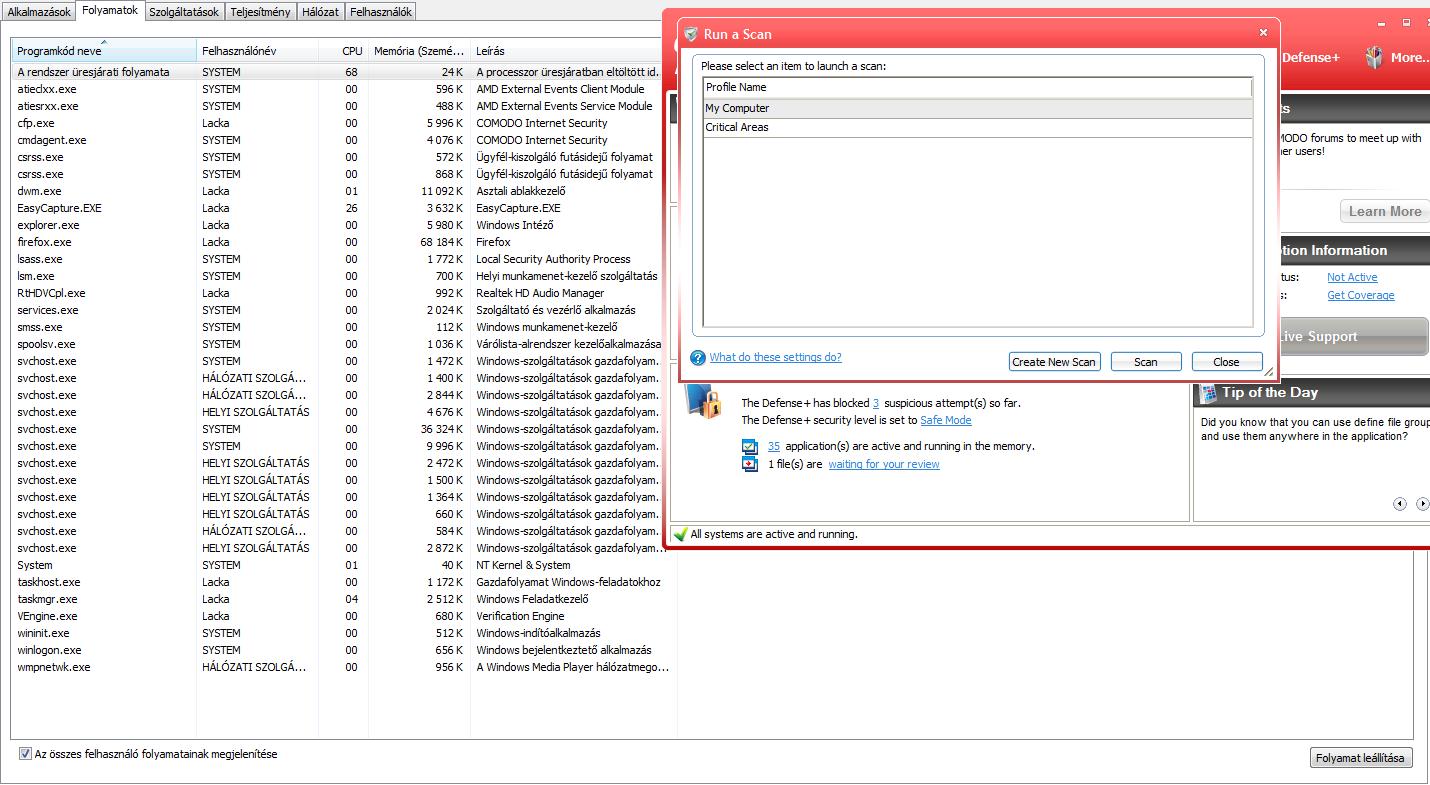Click green checkmark icon in COMODO status bar
The width and height of the screenshot is (1430, 785).
point(680,534)
